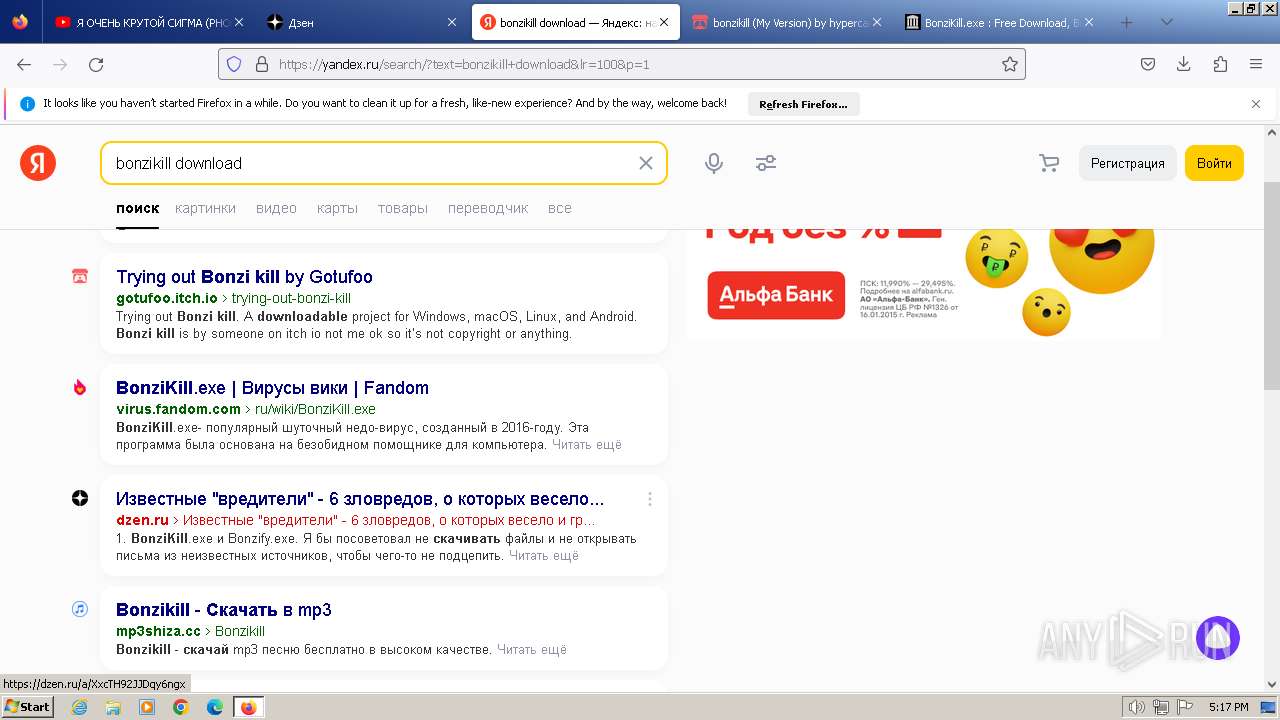This screenshot has width=1280, height=720.
Task: Click the gotufoo.itch.io green URL
Action: coord(167,298)
